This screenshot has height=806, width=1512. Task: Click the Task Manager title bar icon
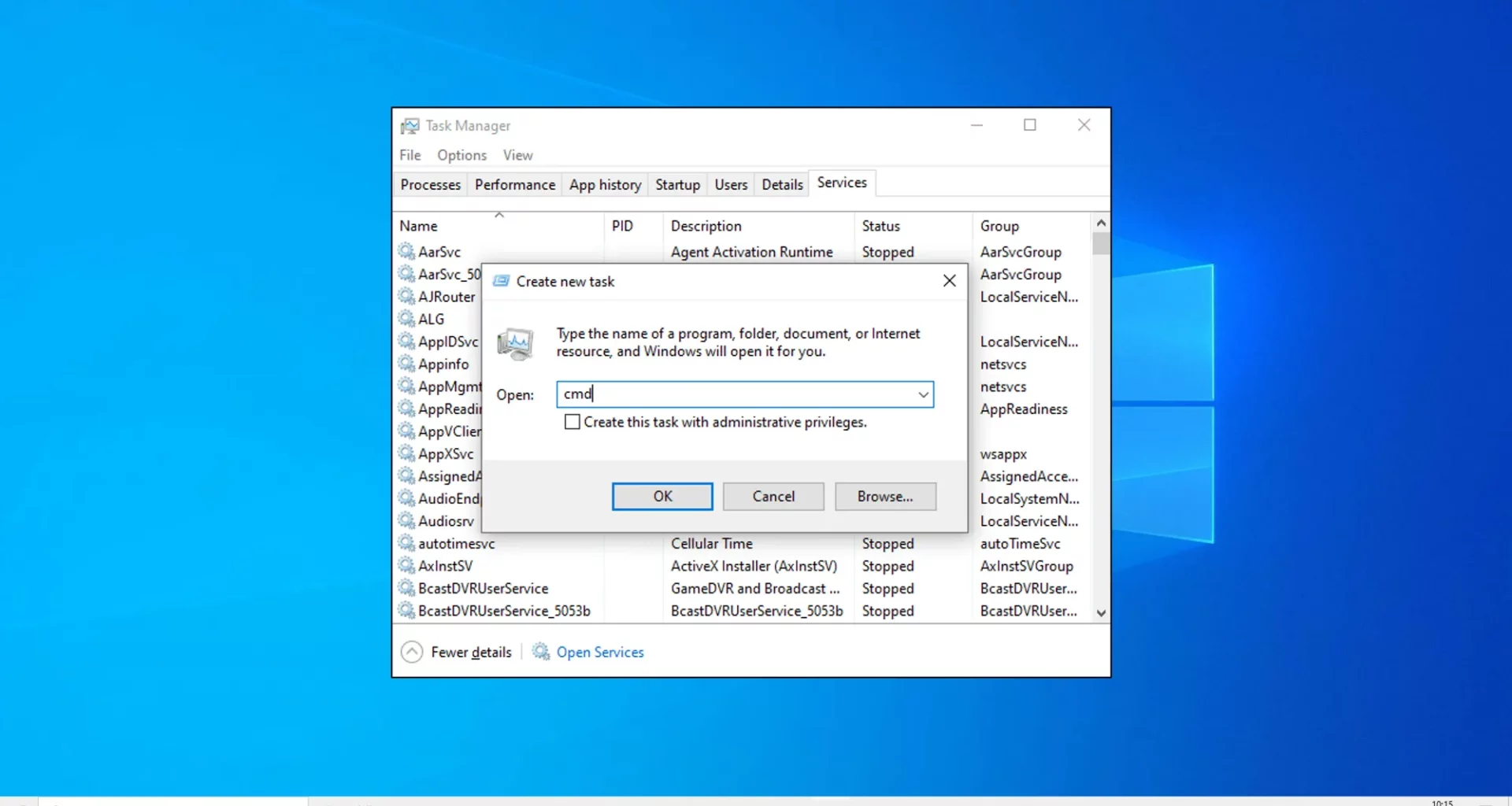[x=409, y=126]
